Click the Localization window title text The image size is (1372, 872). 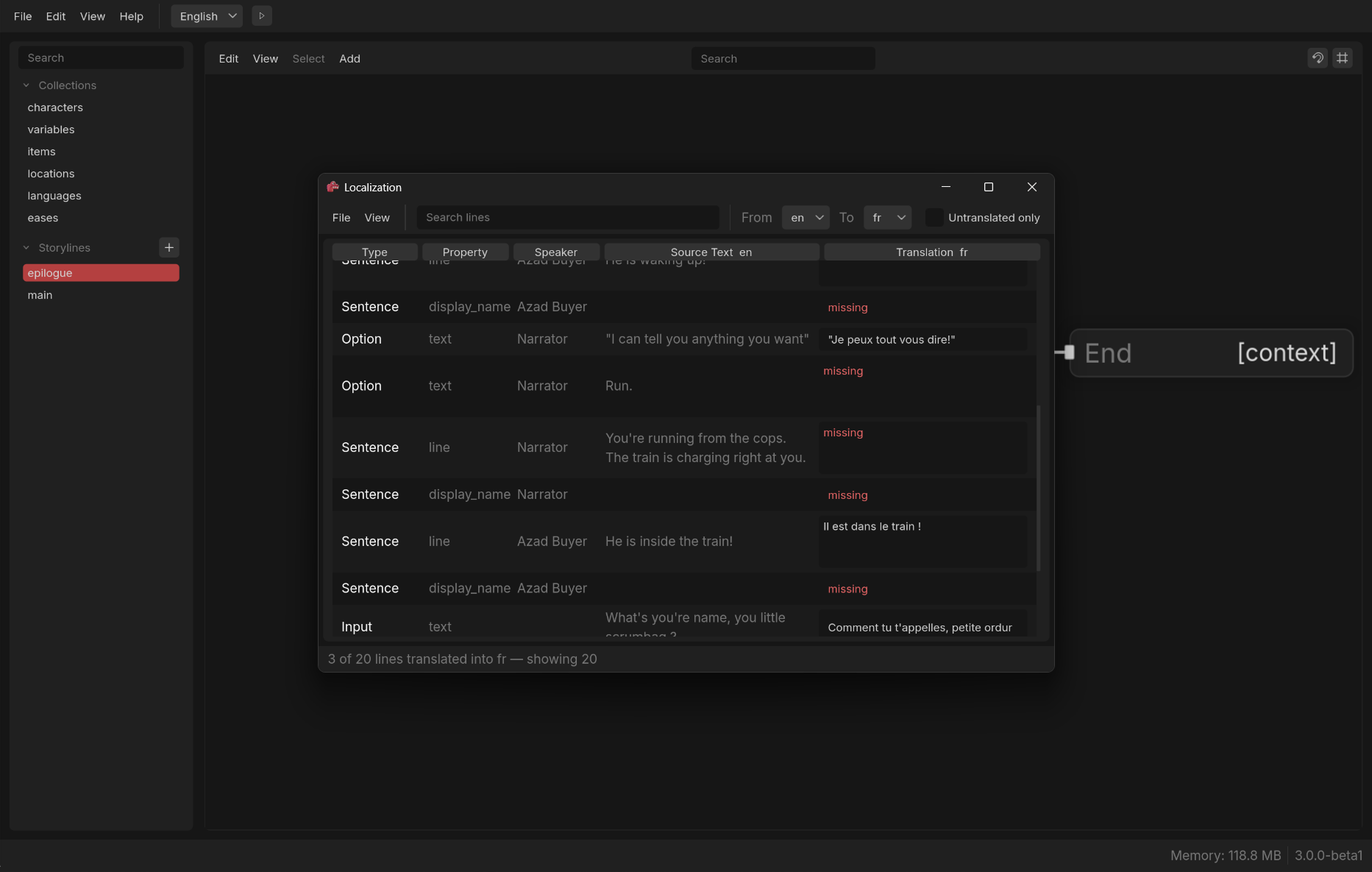[373, 187]
